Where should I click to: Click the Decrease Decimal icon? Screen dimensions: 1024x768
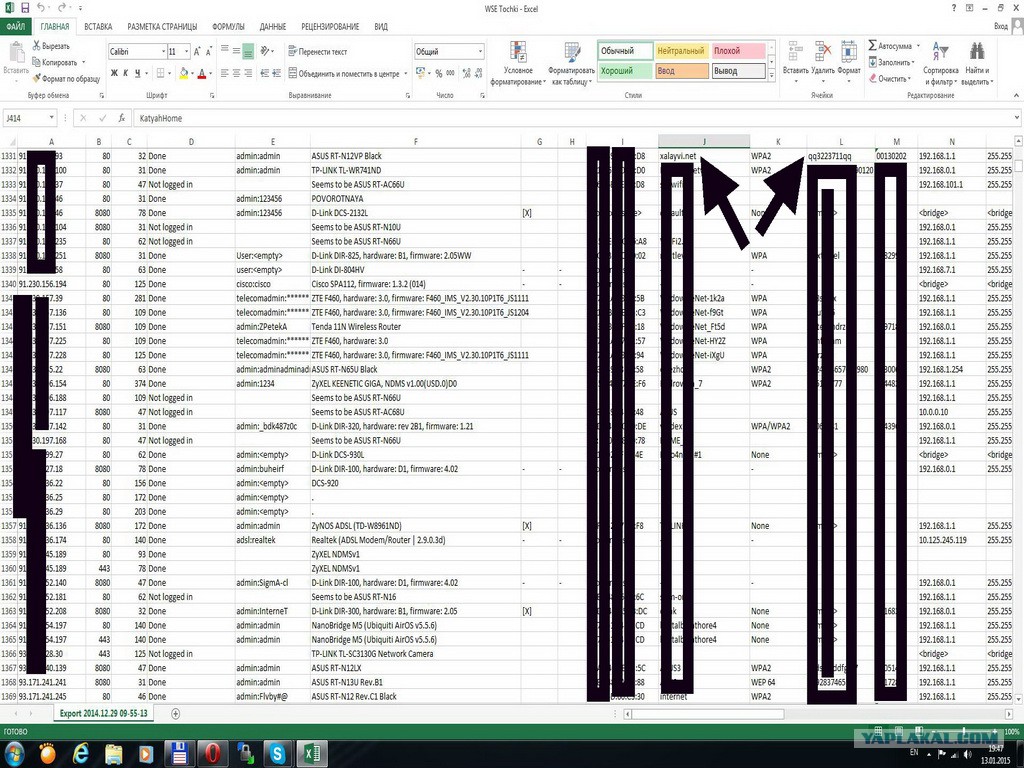(x=479, y=73)
